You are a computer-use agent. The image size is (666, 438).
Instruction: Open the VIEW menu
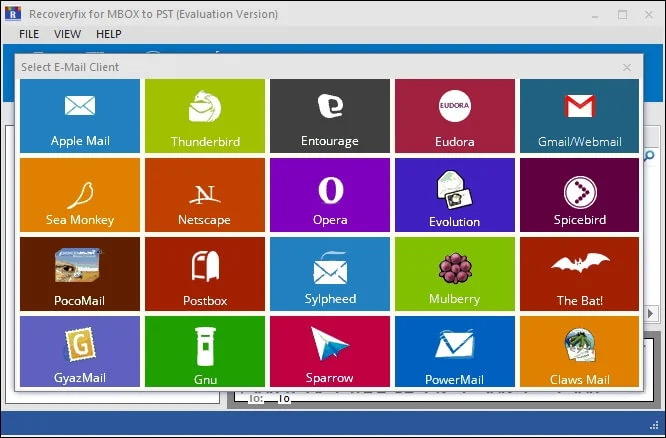coord(67,34)
